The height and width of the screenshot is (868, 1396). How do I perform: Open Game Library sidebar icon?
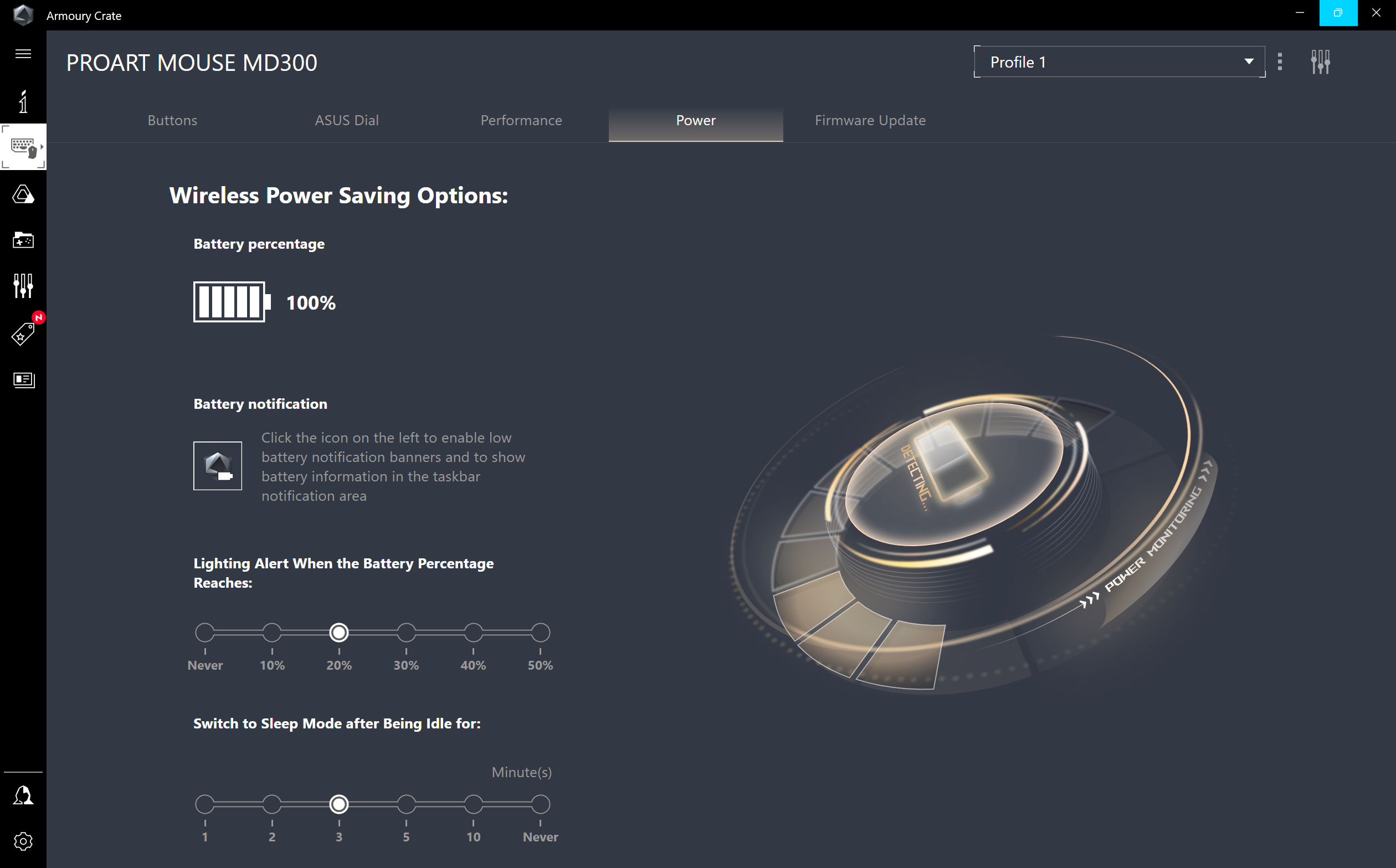[23, 240]
